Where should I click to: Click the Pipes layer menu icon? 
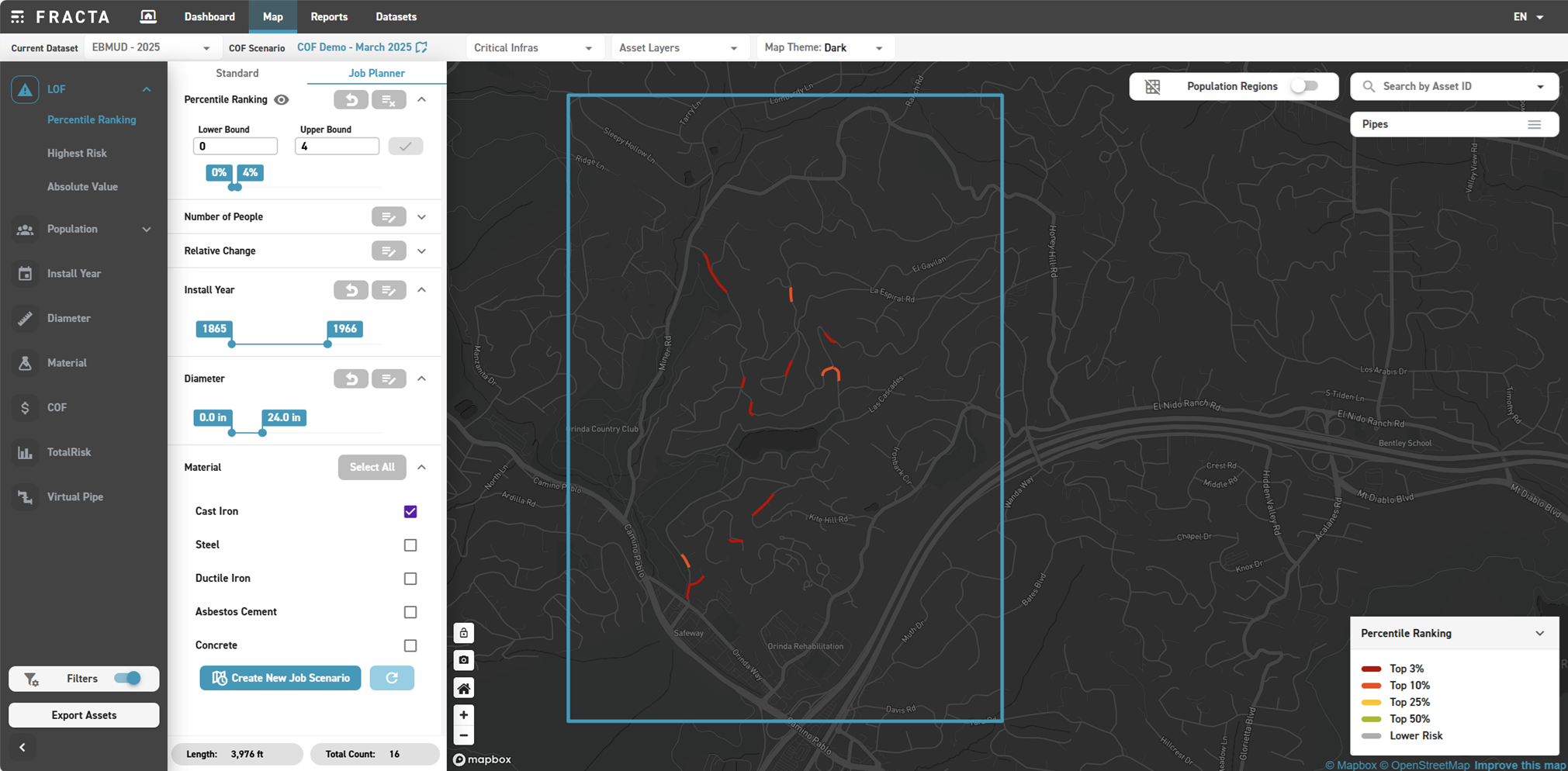1534,124
